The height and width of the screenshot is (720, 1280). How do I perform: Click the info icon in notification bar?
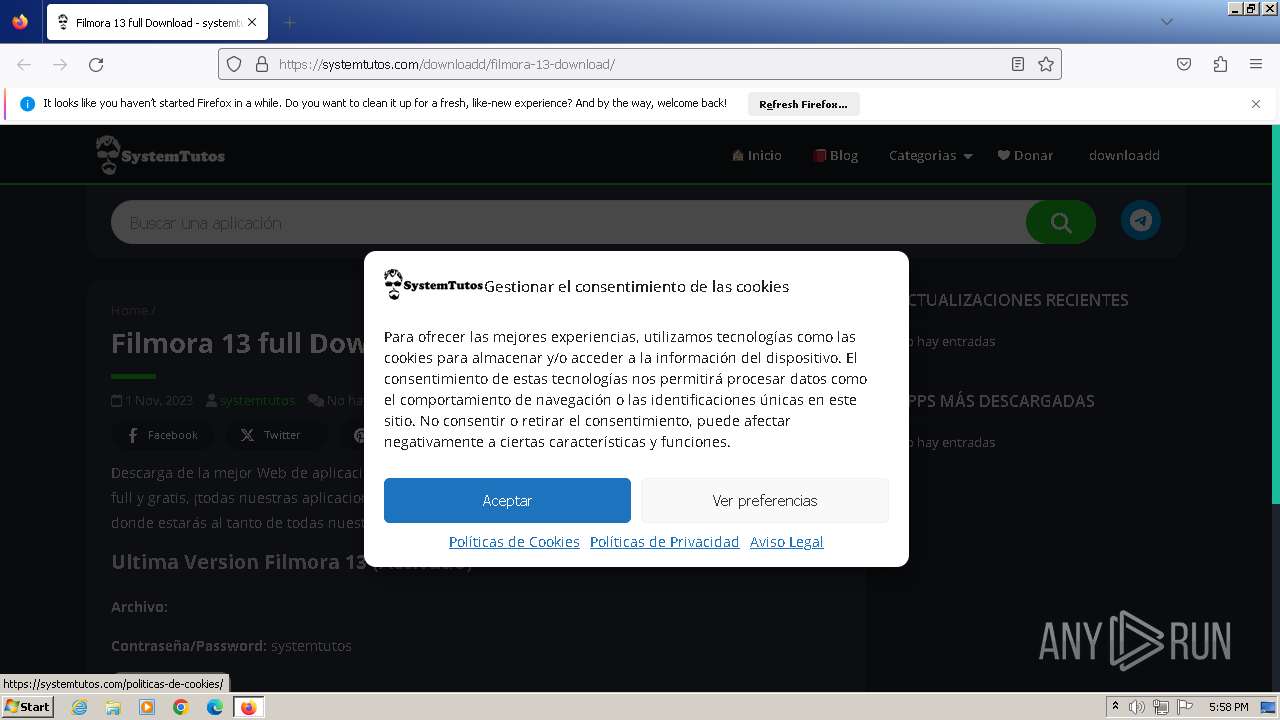tap(27, 104)
